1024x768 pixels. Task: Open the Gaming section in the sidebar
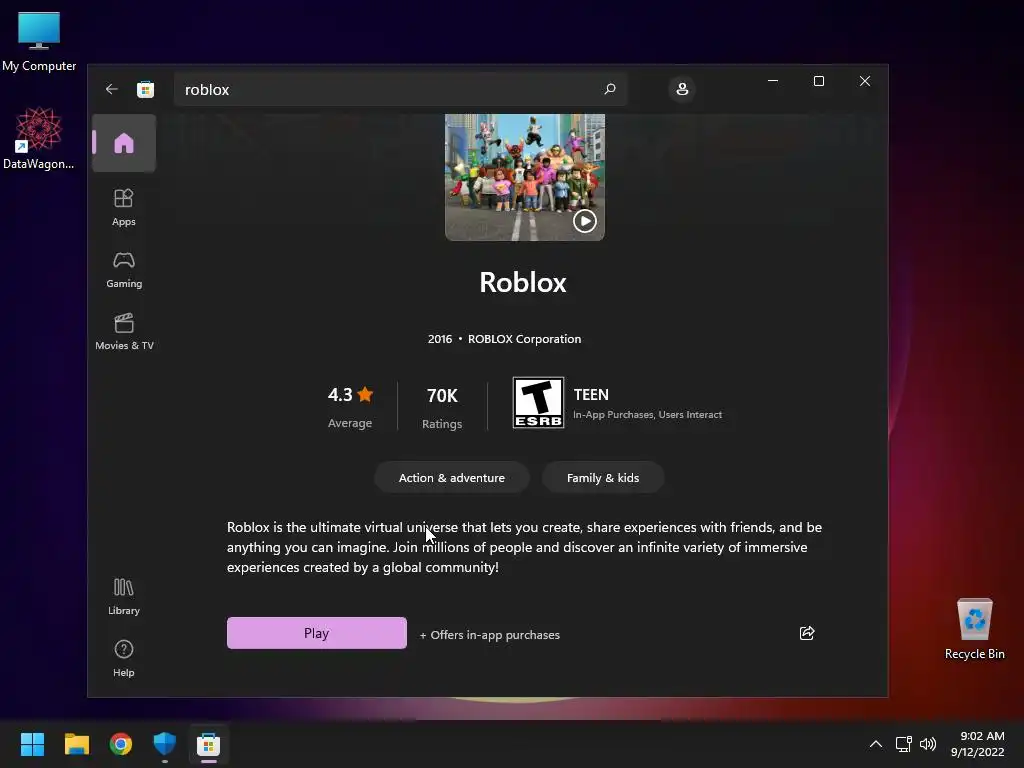[x=123, y=270]
